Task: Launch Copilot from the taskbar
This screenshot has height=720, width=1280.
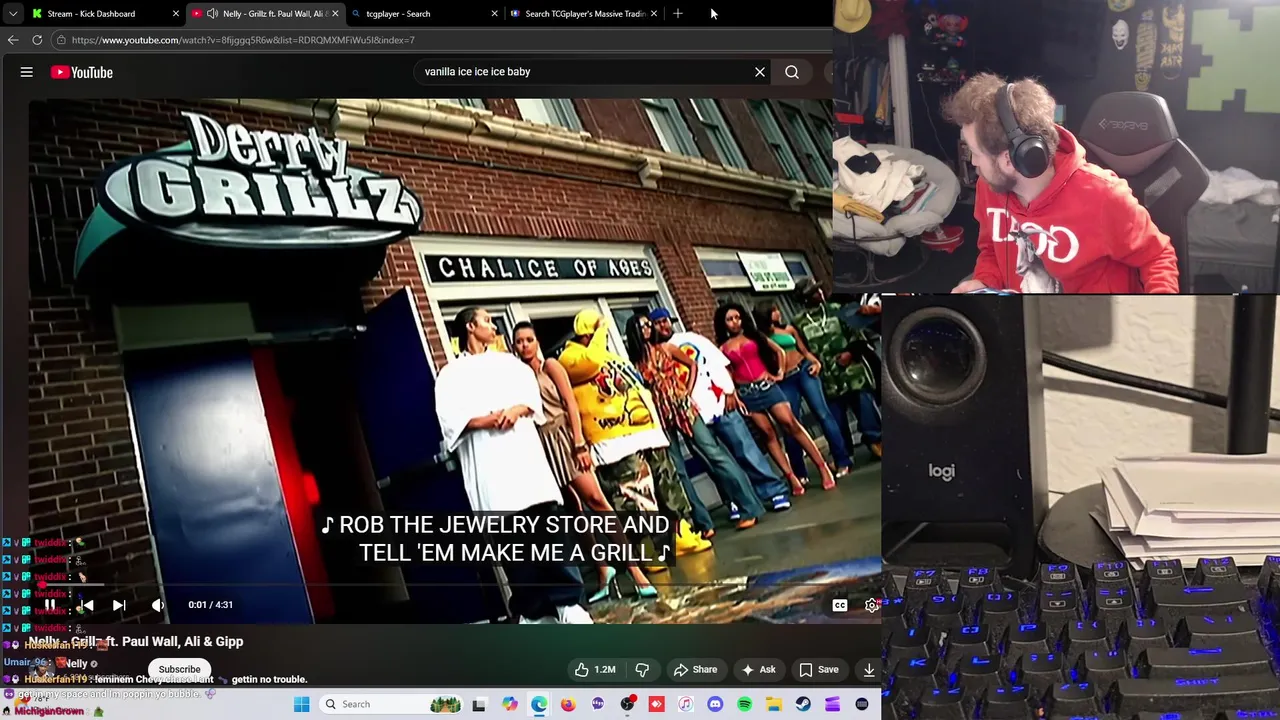Action: [510, 704]
